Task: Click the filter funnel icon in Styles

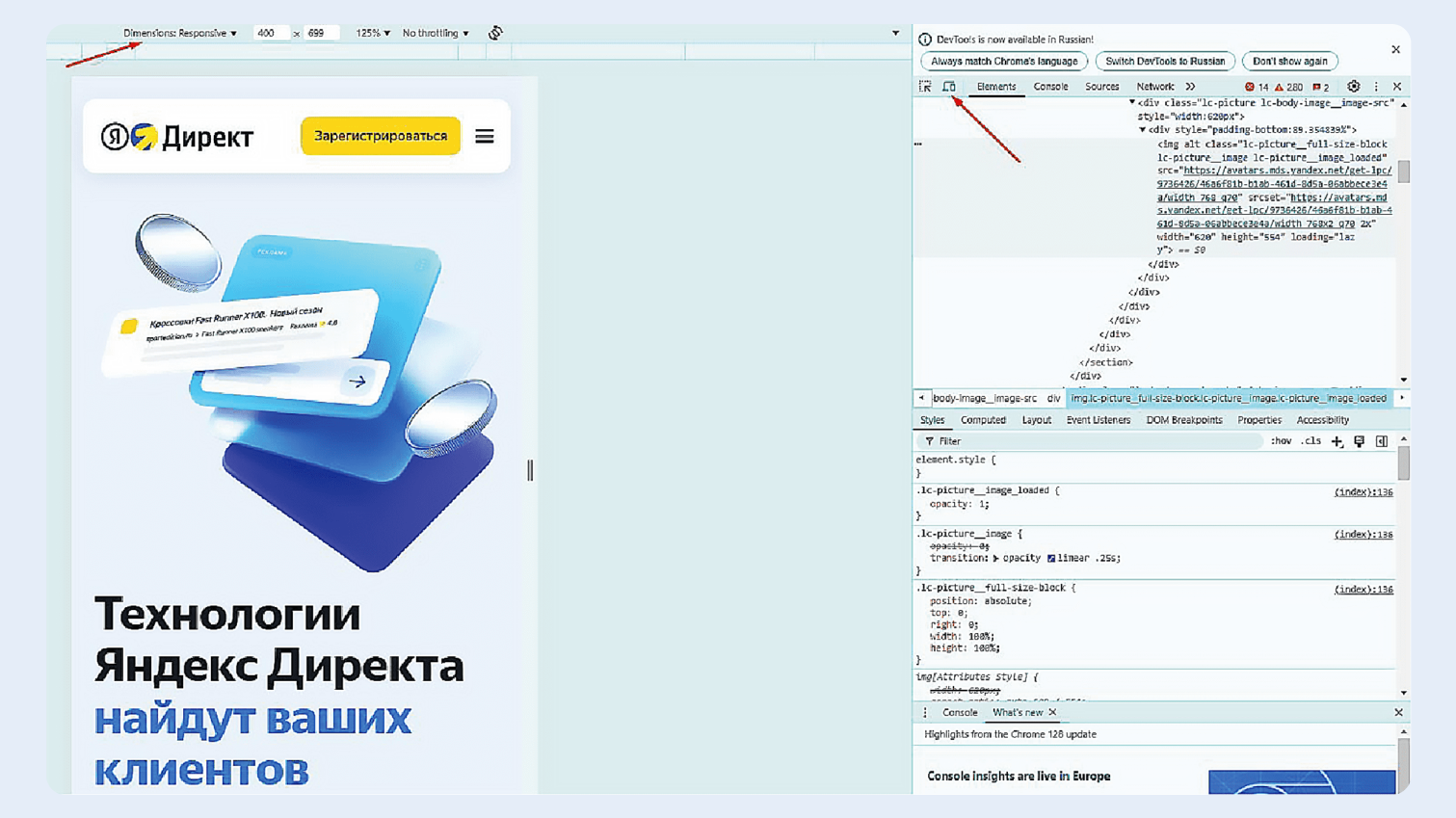Action: tap(929, 441)
